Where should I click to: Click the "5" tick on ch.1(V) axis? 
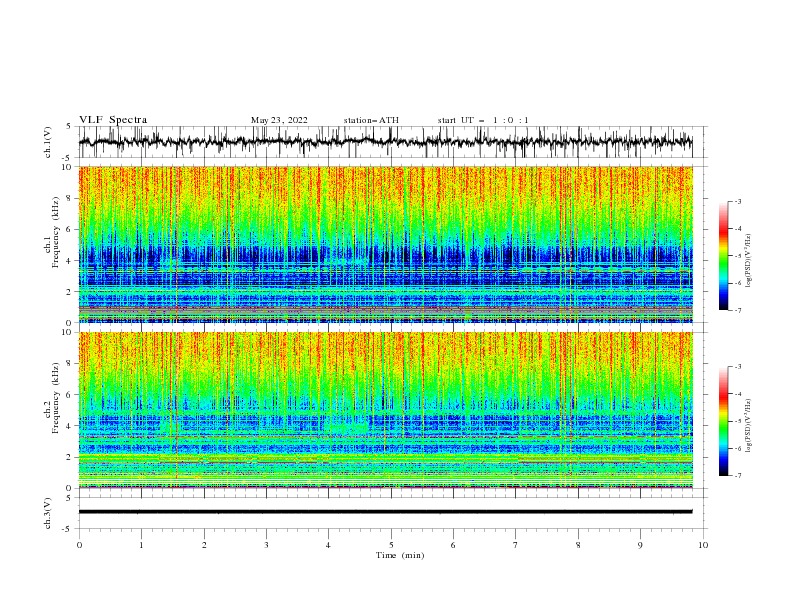69,127
